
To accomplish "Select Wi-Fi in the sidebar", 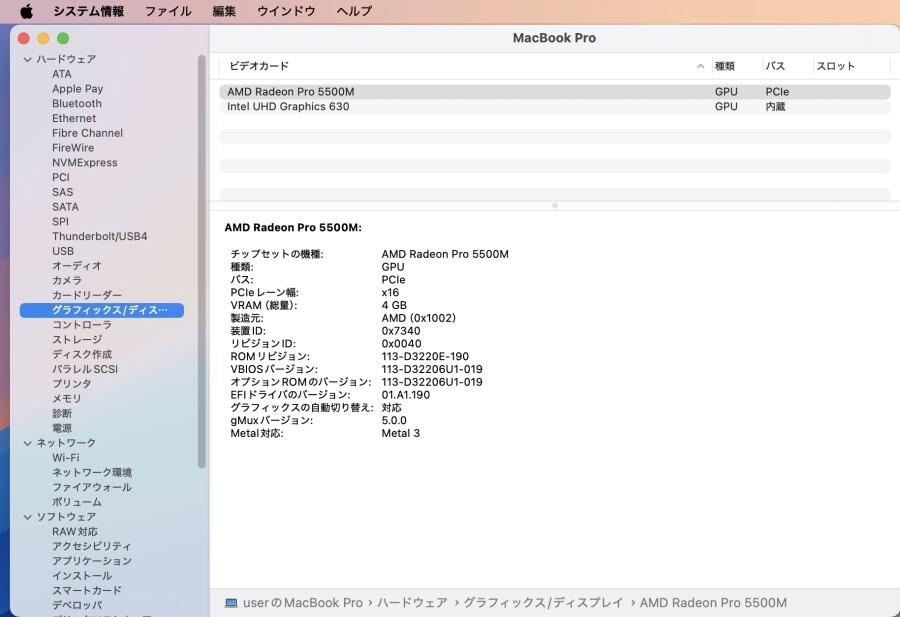I will click(65, 458).
